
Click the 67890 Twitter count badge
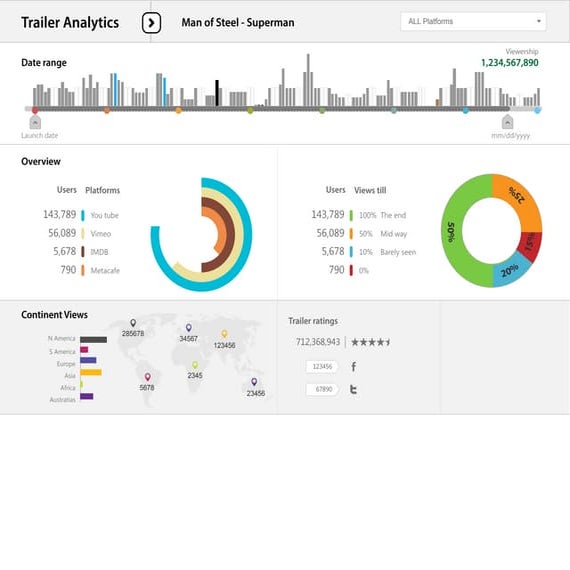click(x=323, y=389)
